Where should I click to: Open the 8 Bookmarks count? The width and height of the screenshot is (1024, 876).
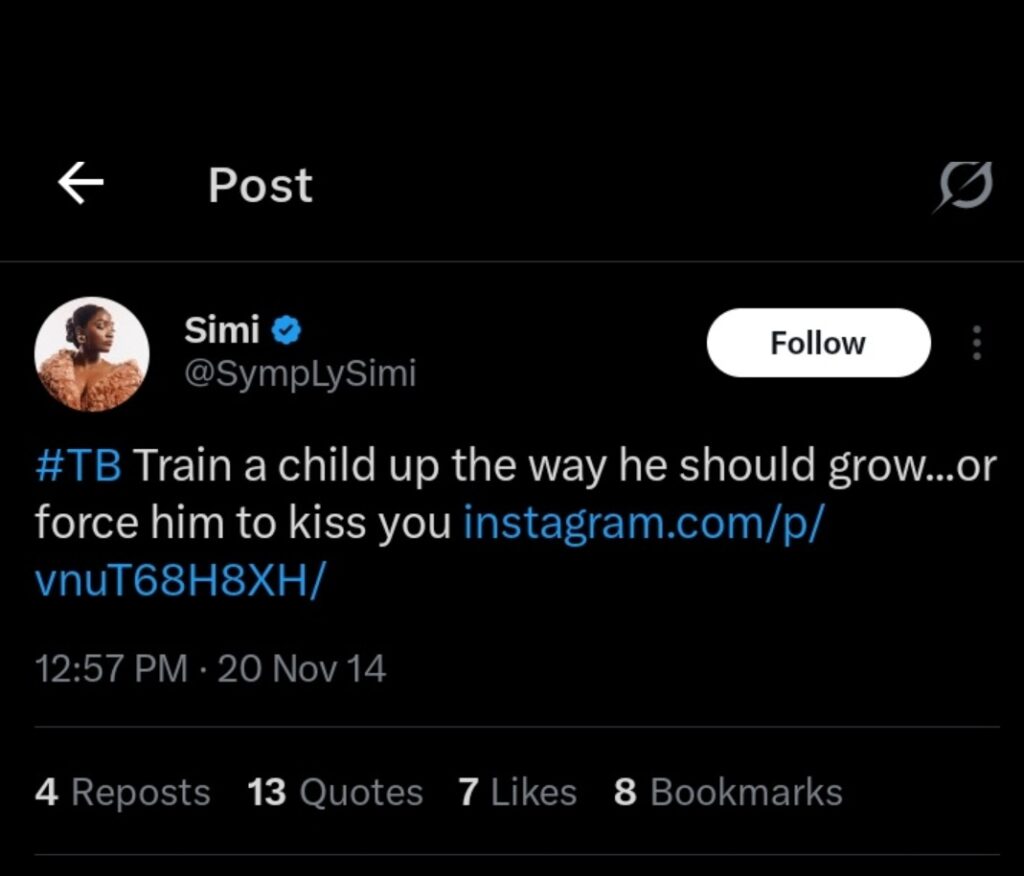[728, 792]
